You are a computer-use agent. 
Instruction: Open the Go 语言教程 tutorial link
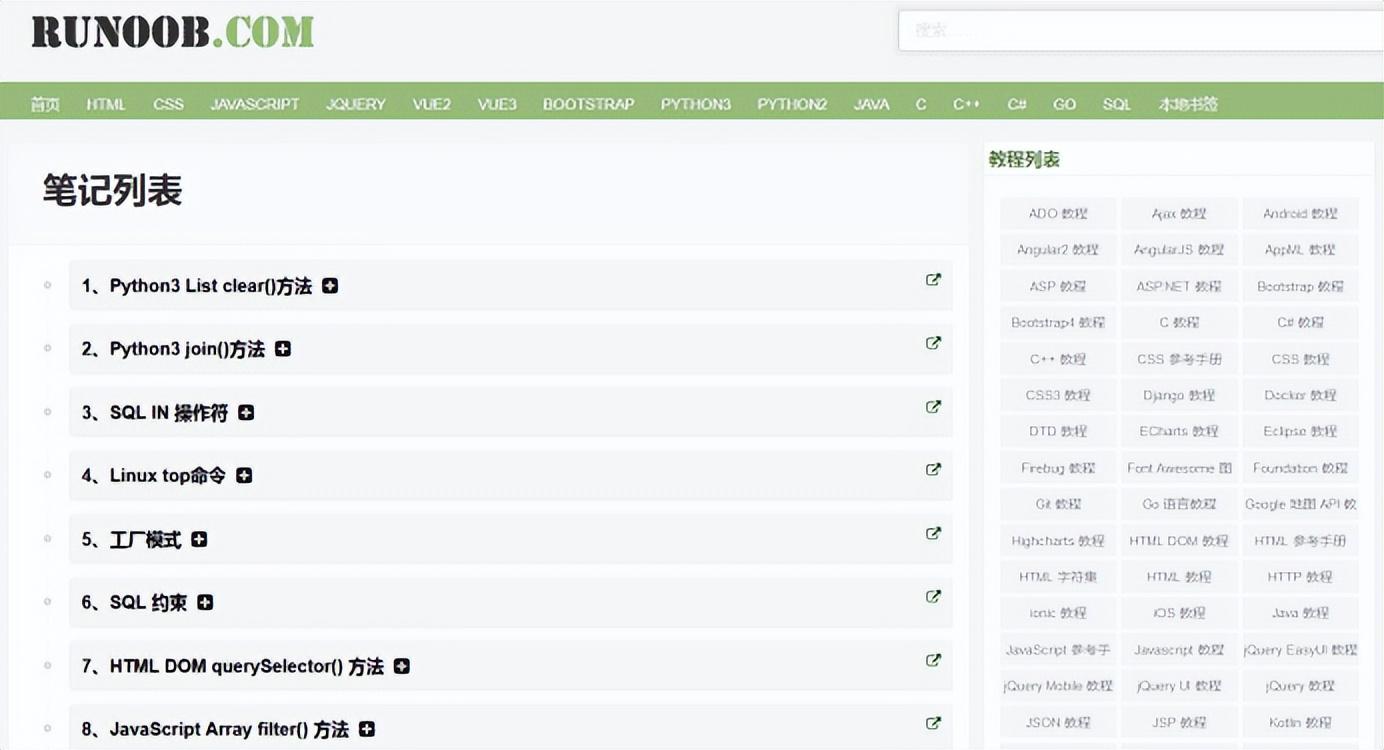(1179, 504)
